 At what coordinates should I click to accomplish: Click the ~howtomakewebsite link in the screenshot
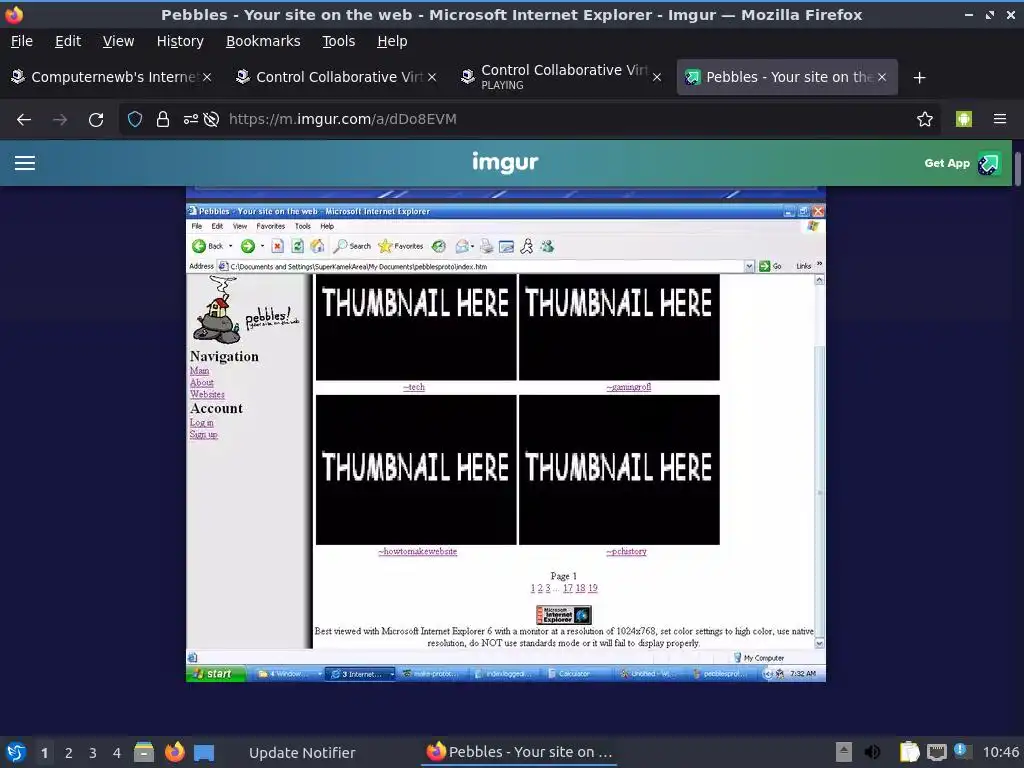[417, 552]
